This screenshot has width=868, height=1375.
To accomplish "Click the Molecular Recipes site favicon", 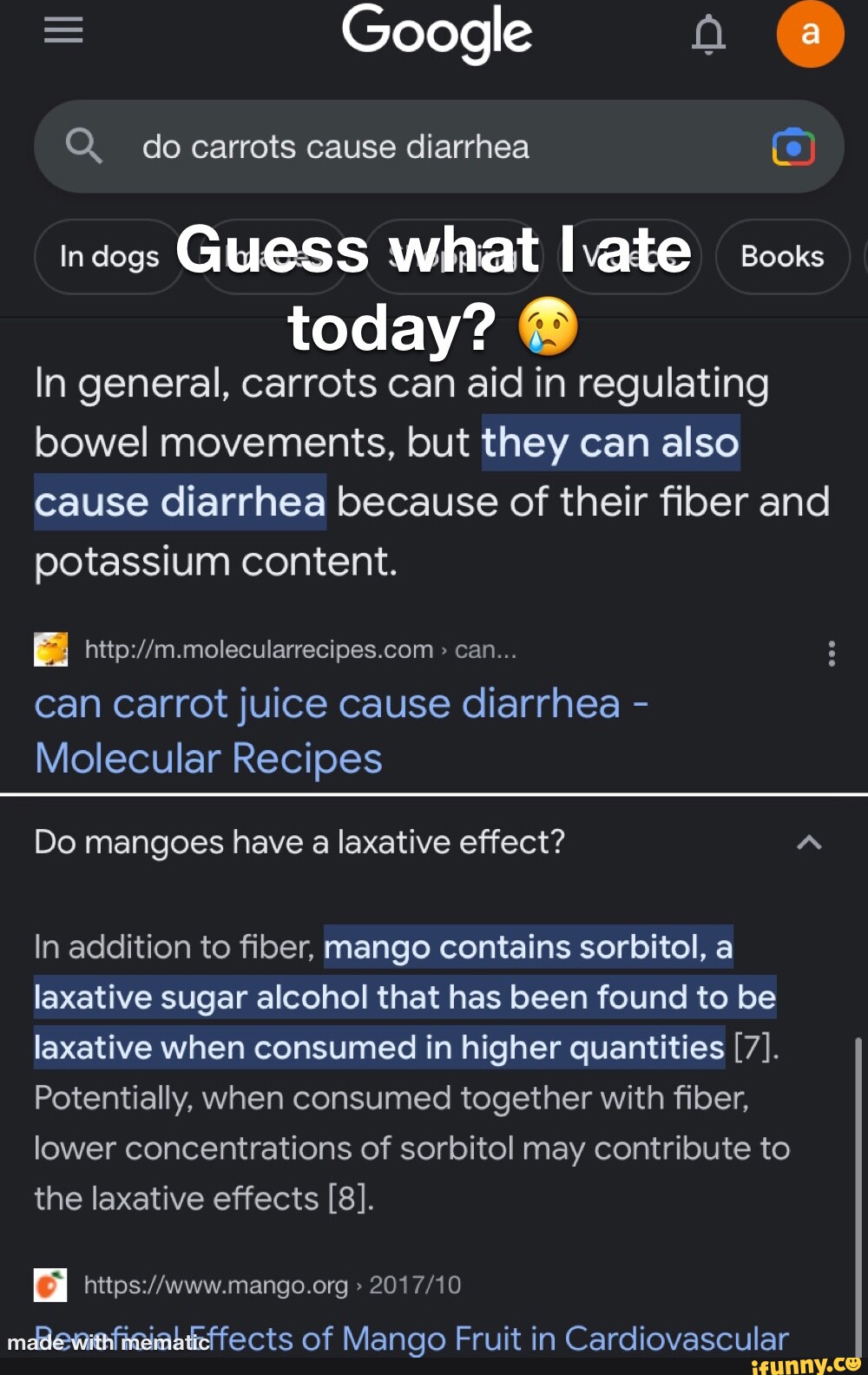I will point(50,649).
